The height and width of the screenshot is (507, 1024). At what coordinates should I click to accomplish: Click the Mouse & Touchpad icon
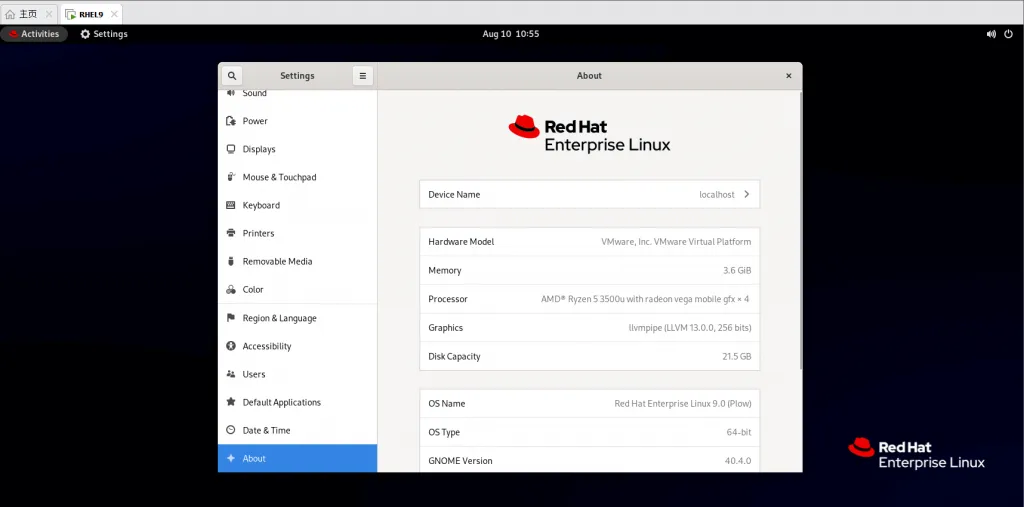pos(231,177)
